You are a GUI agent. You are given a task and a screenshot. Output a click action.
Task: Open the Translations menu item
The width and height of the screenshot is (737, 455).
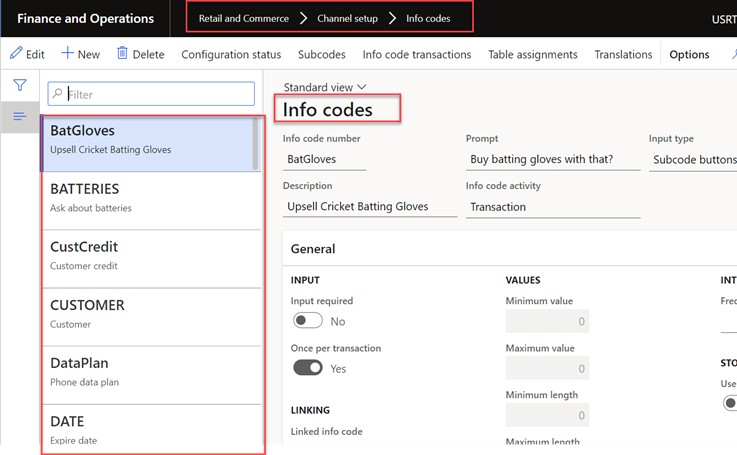[623, 55]
